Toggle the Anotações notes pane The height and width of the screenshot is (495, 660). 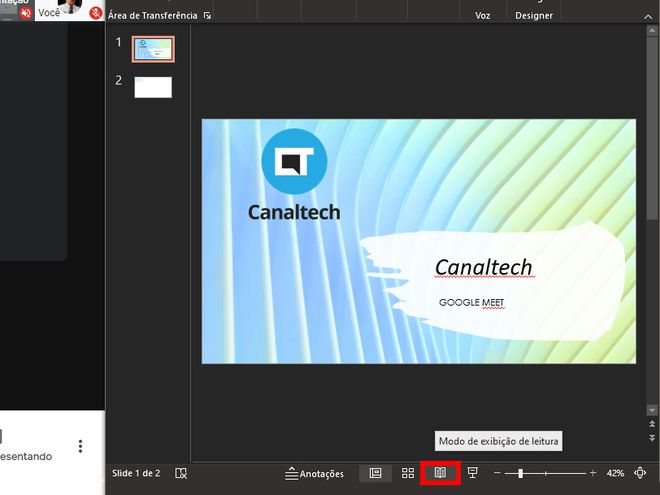coord(314,474)
